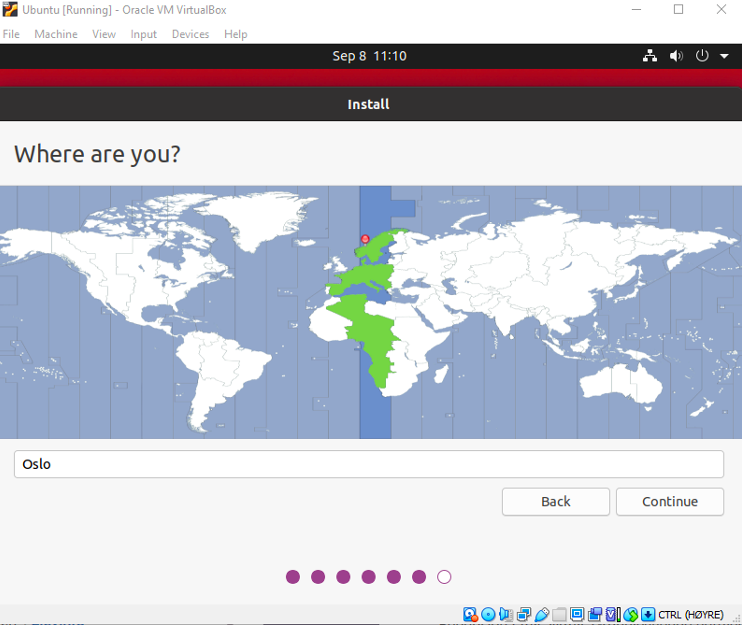
Task: Open the Devices menu
Action: coord(190,34)
